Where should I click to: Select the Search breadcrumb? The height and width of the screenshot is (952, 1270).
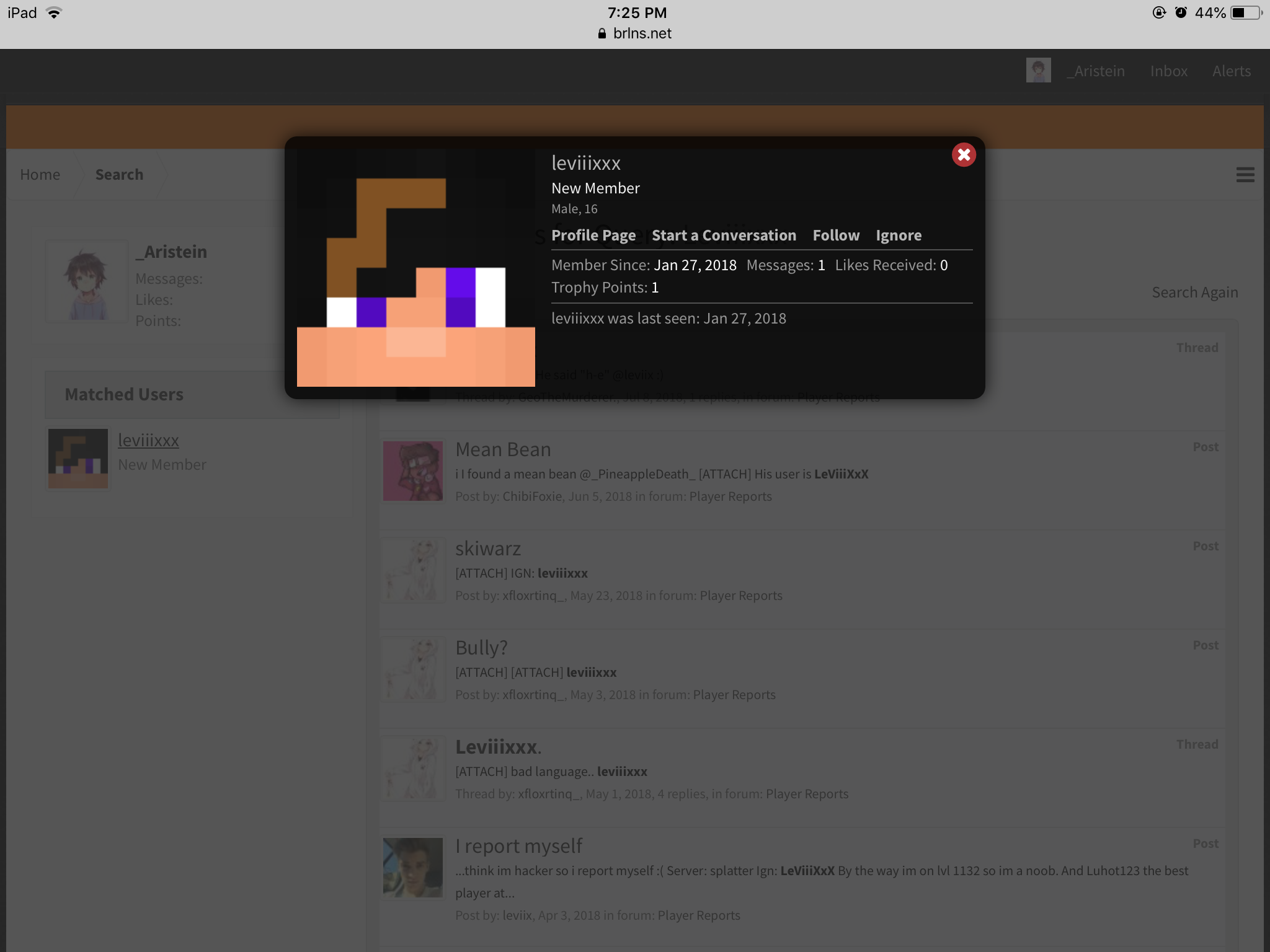pyautogui.click(x=119, y=175)
